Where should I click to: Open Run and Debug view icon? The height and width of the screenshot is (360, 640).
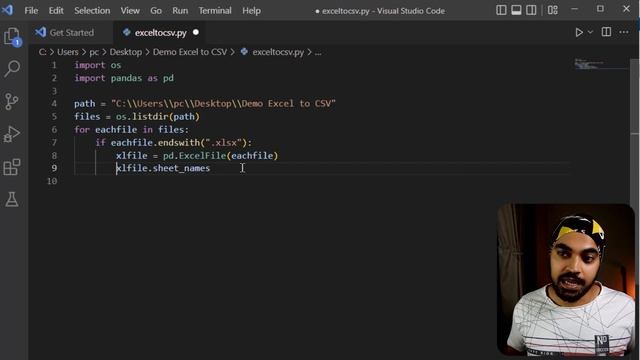tap(12, 134)
